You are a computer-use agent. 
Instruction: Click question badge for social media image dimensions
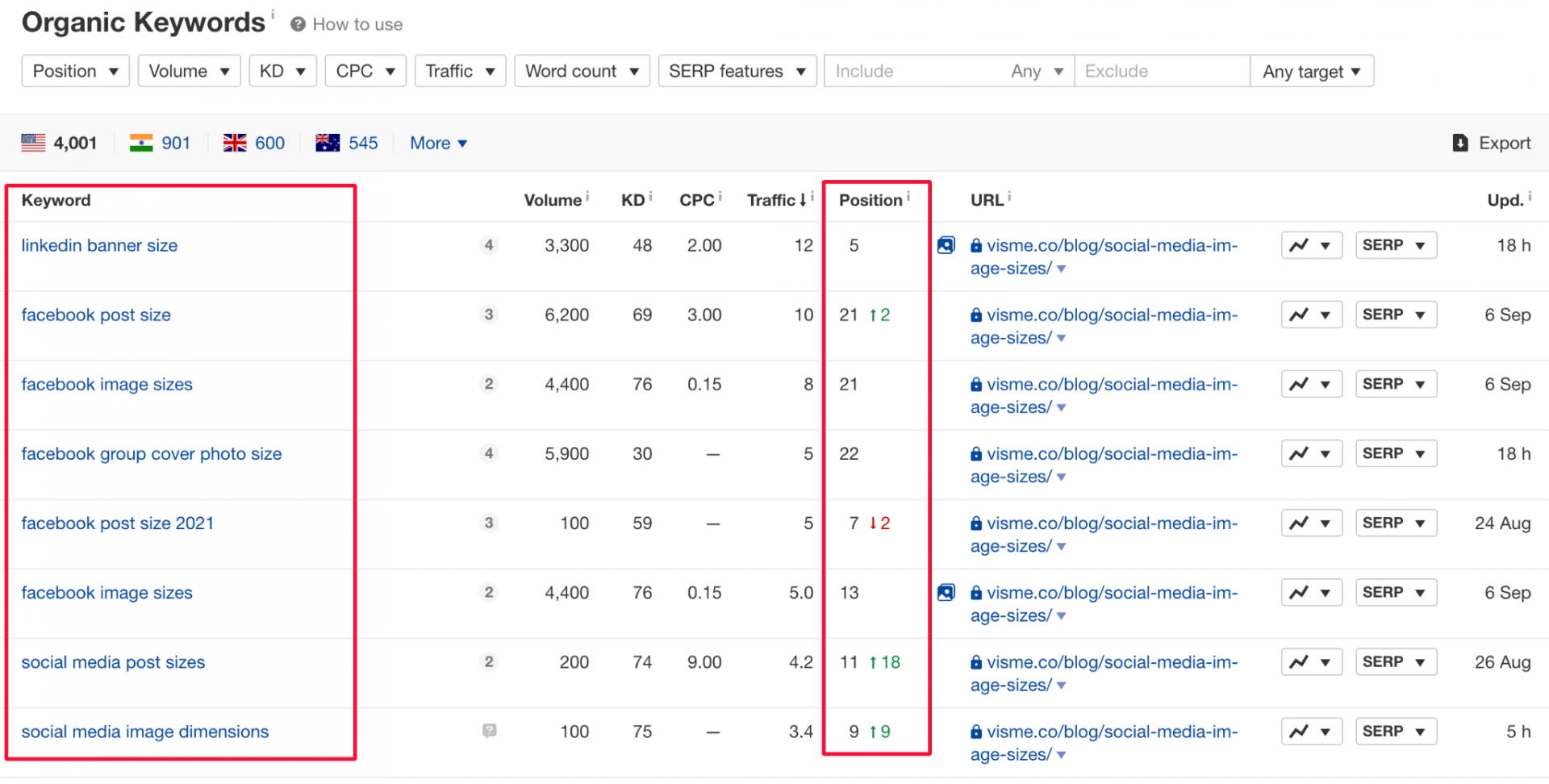pyautogui.click(x=490, y=731)
